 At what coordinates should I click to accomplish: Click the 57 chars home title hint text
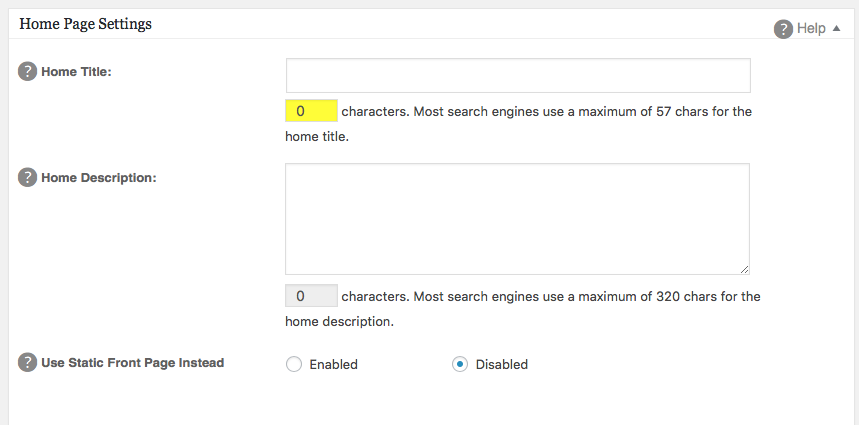tap(518, 124)
